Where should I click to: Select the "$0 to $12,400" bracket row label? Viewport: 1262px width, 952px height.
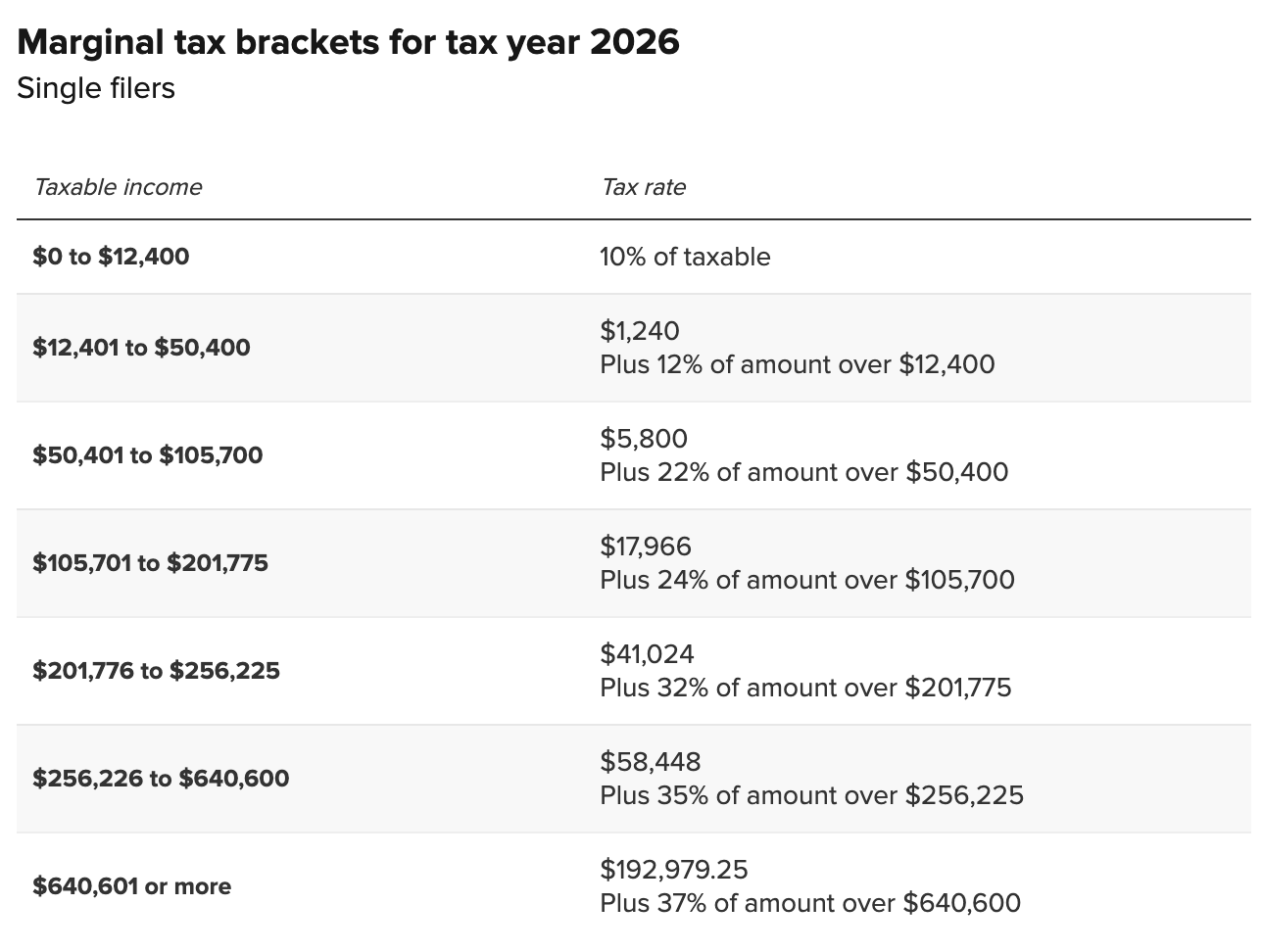tap(111, 257)
